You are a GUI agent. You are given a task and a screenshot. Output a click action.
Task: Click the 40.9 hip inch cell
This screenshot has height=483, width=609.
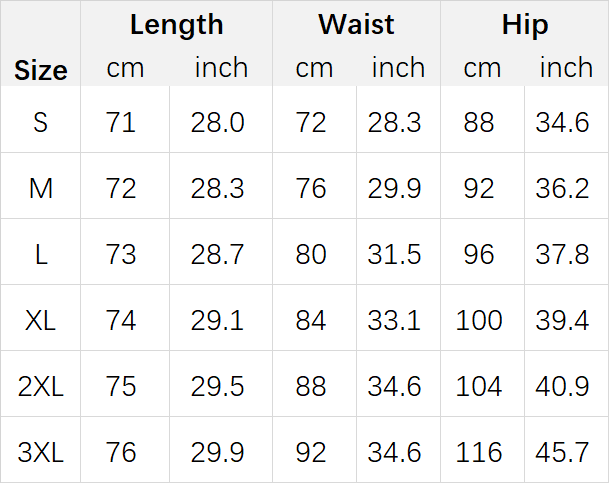point(562,386)
